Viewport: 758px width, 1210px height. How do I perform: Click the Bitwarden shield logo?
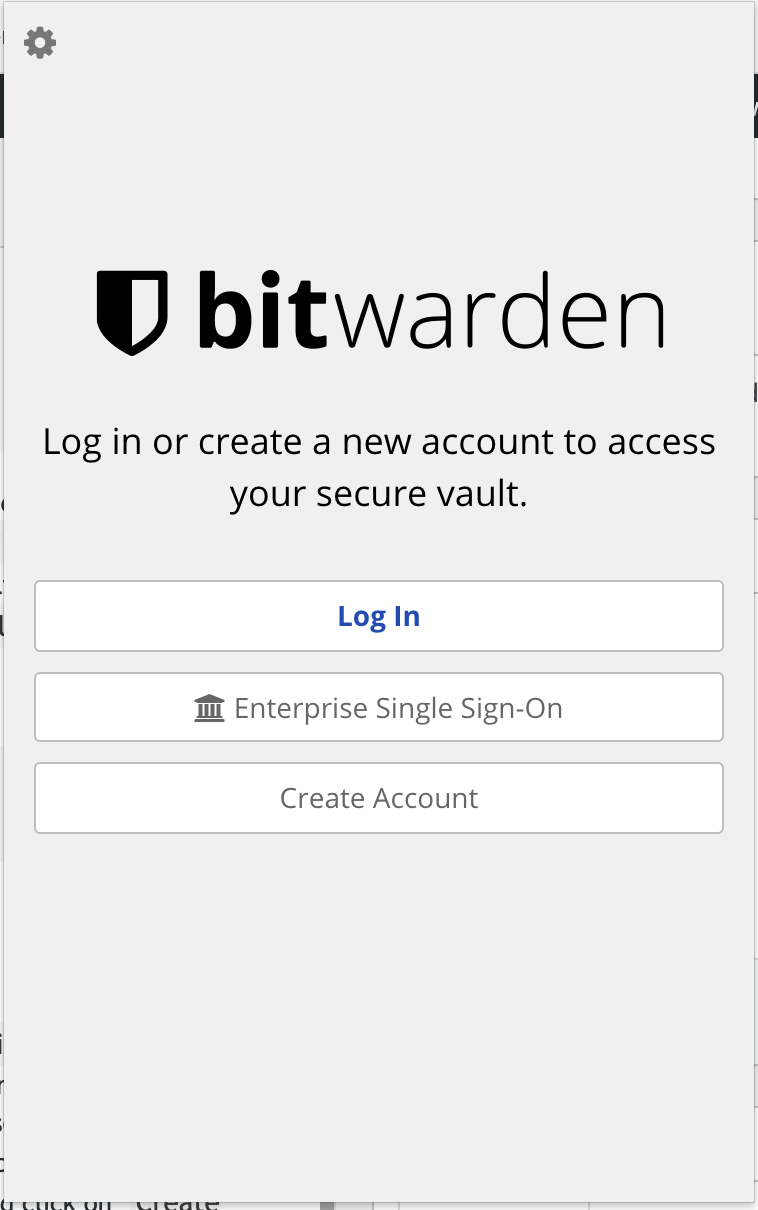(x=132, y=312)
